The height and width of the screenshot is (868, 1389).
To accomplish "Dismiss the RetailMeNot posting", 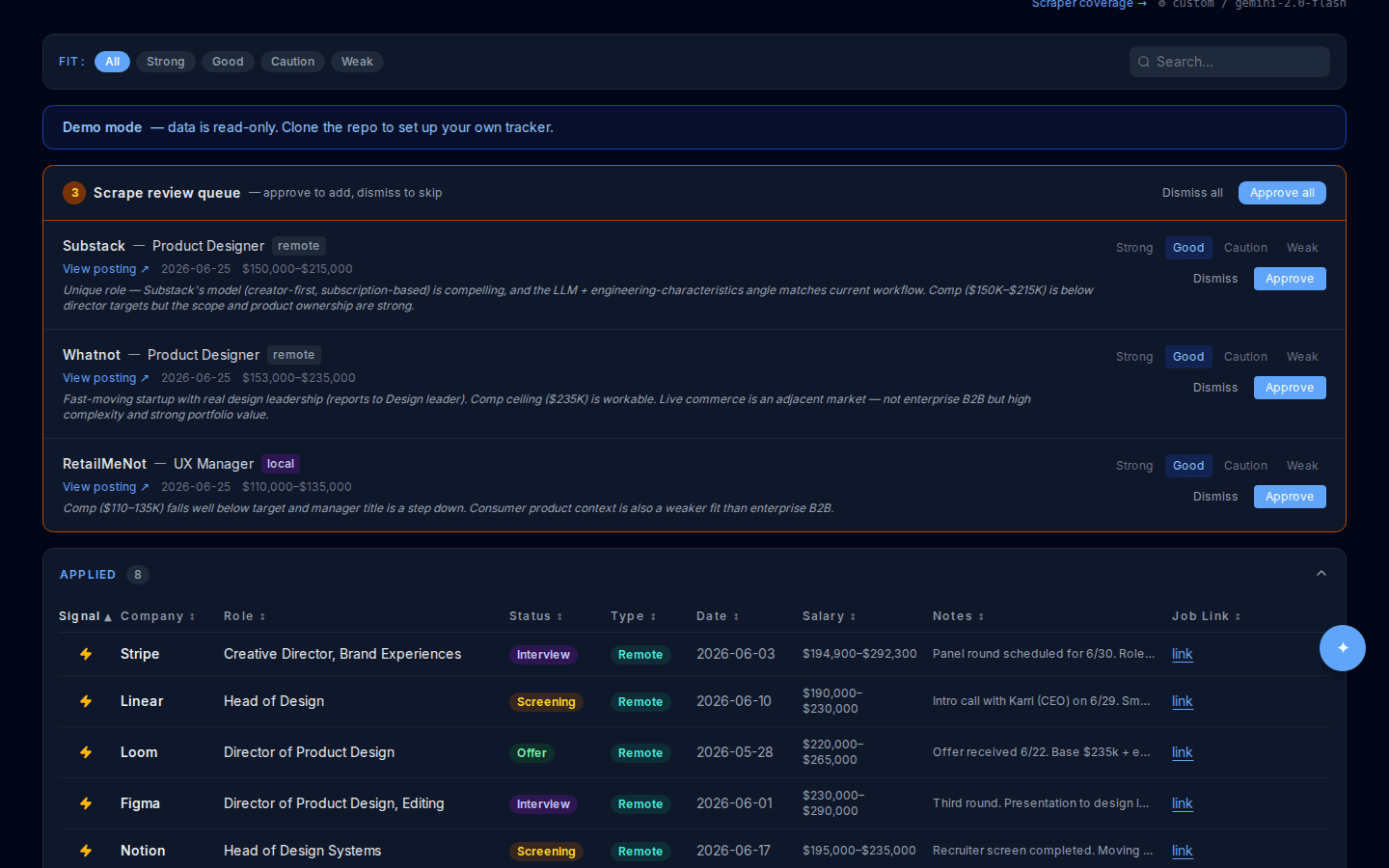I will click(1215, 497).
